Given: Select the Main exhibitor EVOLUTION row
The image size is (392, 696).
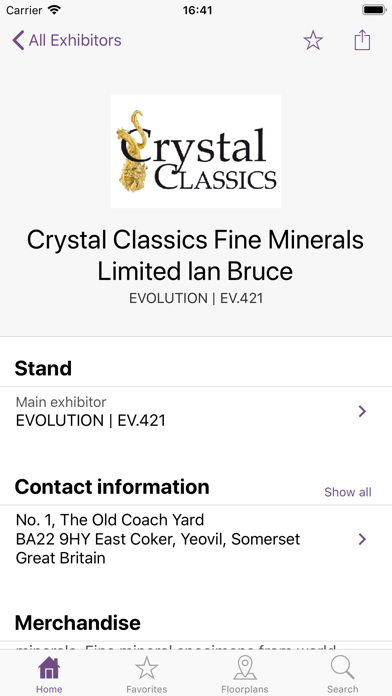Looking at the screenshot, I should 196,411.
